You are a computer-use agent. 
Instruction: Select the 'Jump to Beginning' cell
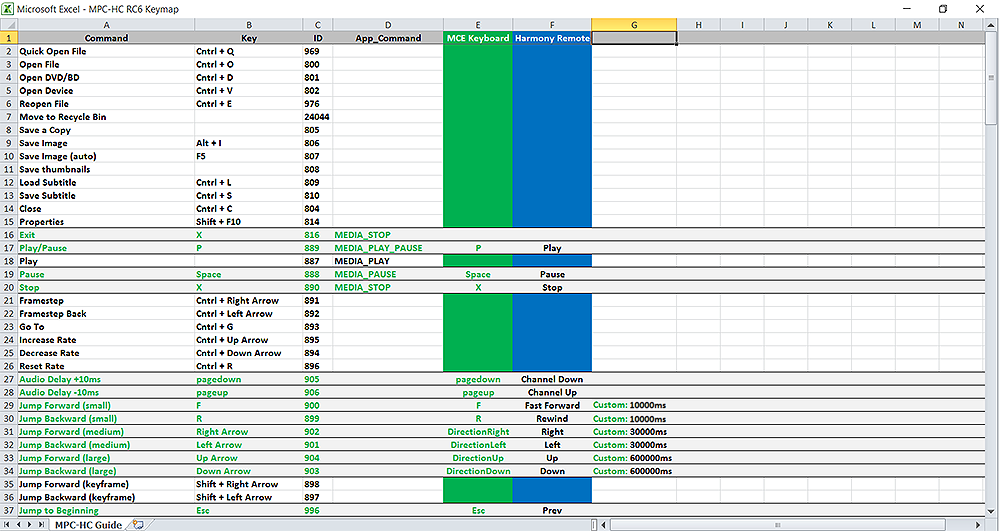coord(106,511)
